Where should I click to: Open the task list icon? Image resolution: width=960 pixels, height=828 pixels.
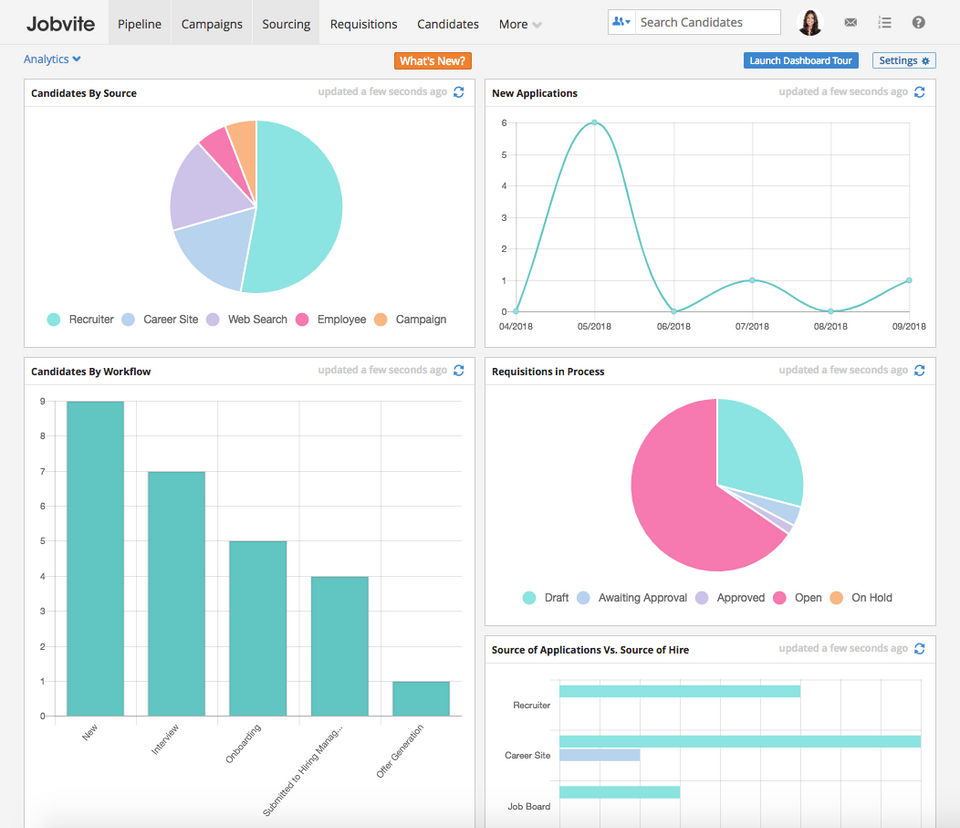884,23
